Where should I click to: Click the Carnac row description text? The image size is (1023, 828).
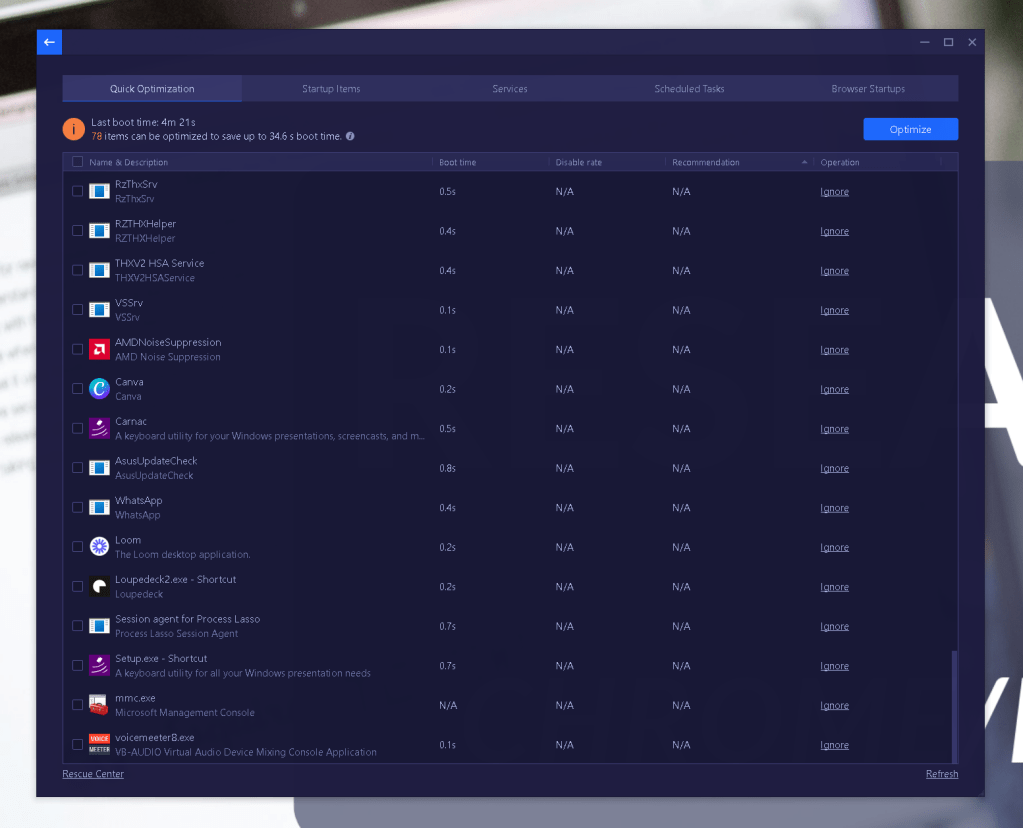270,436
